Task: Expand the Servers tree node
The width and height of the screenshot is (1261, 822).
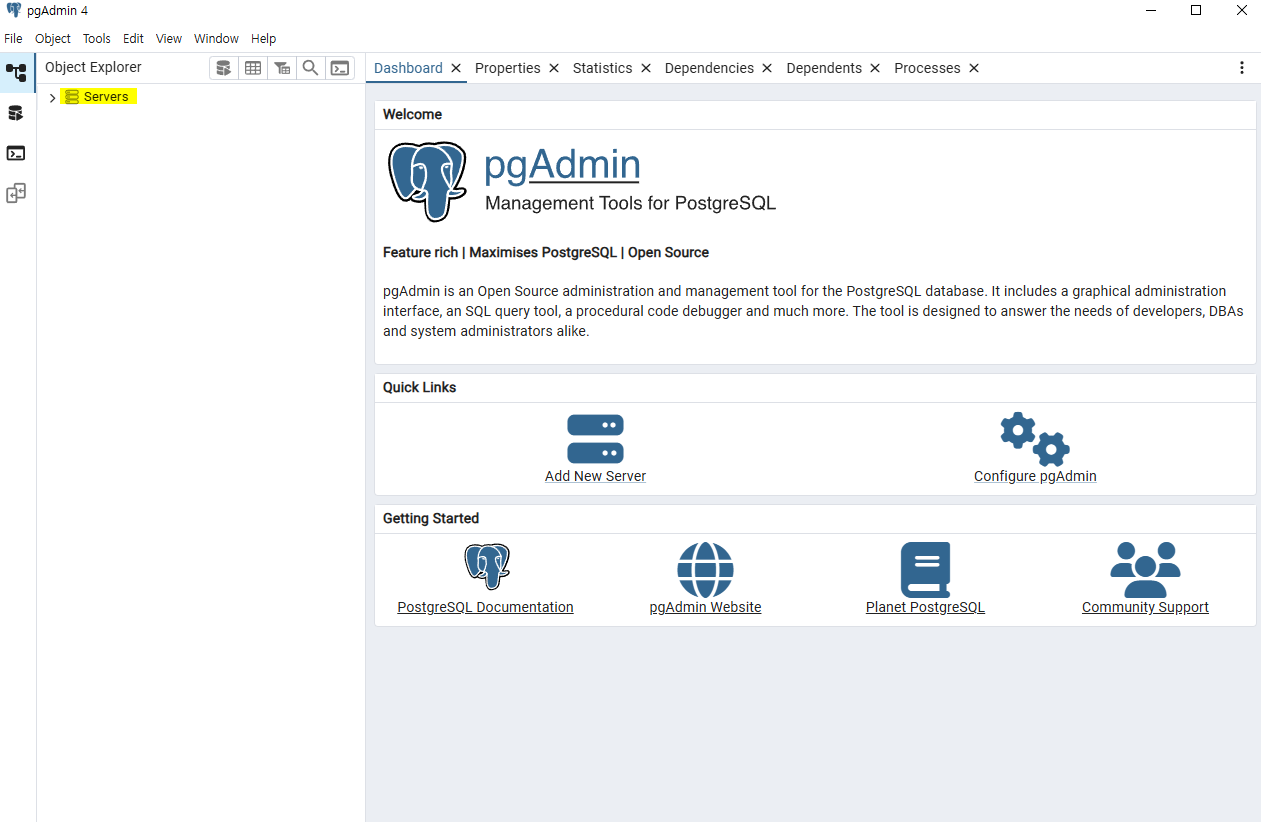Action: [53, 98]
